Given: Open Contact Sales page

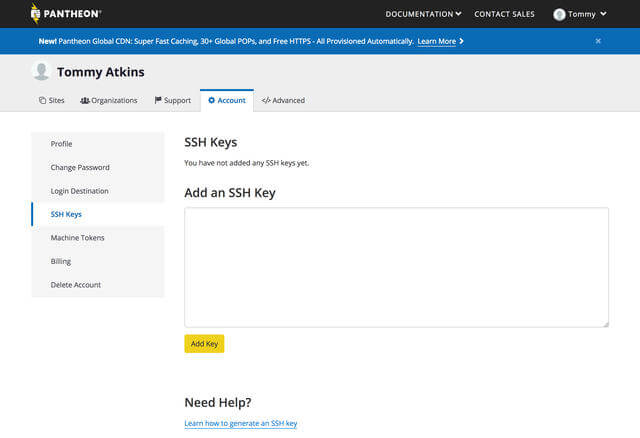Looking at the screenshot, I should click(x=505, y=14).
